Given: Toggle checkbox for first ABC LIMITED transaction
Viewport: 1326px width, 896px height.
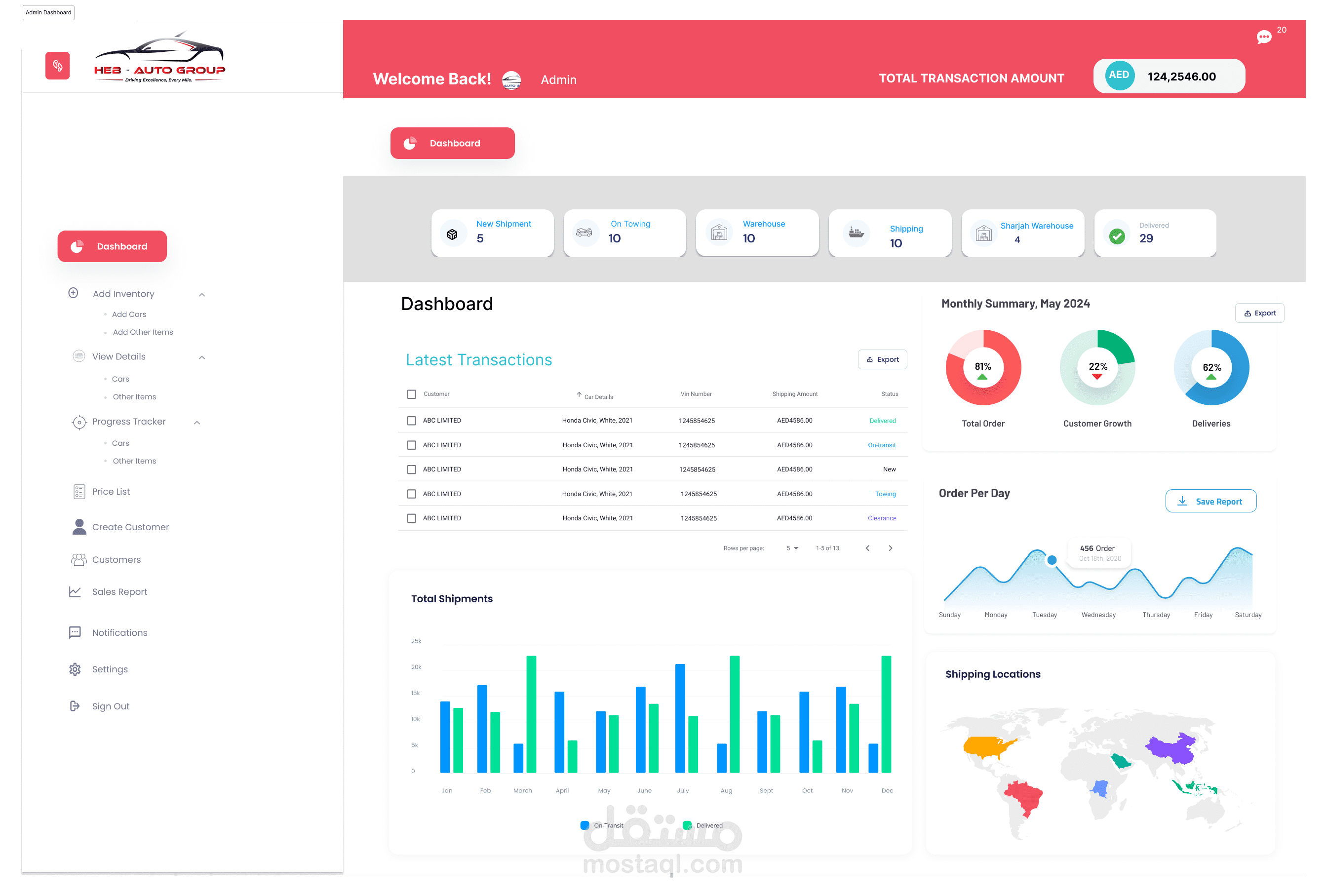Looking at the screenshot, I should coord(411,420).
